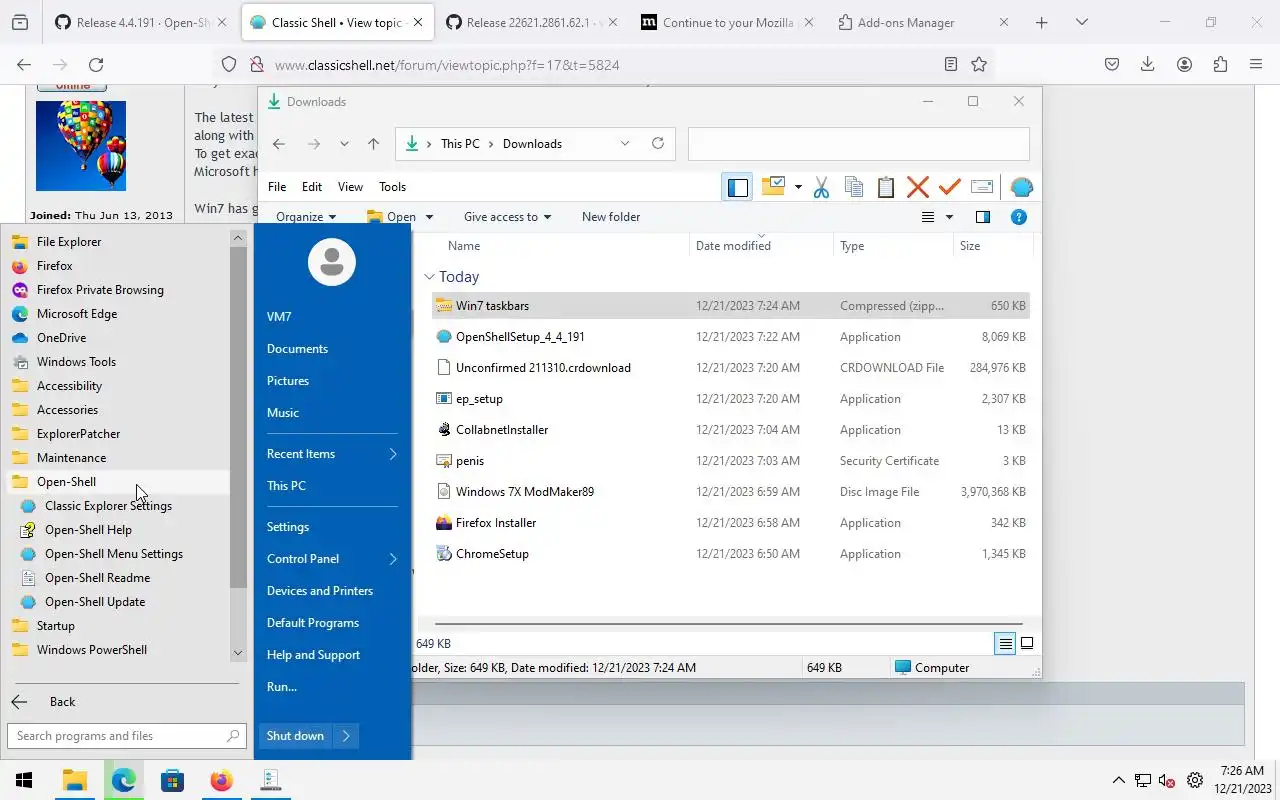Open OneDrive from start menu list
The image size is (1280, 800).
tap(119, 338)
